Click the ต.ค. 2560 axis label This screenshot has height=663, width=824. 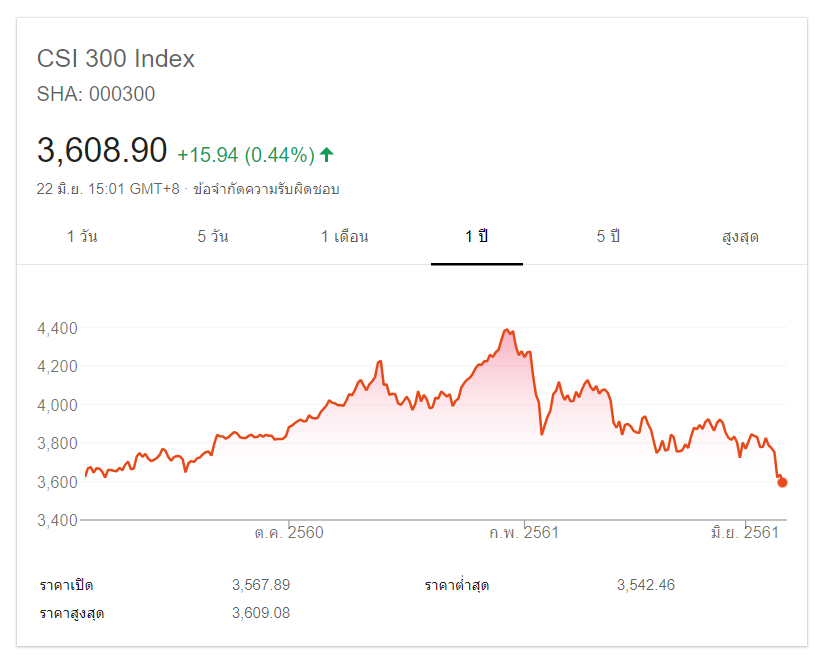(x=289, y=533)
